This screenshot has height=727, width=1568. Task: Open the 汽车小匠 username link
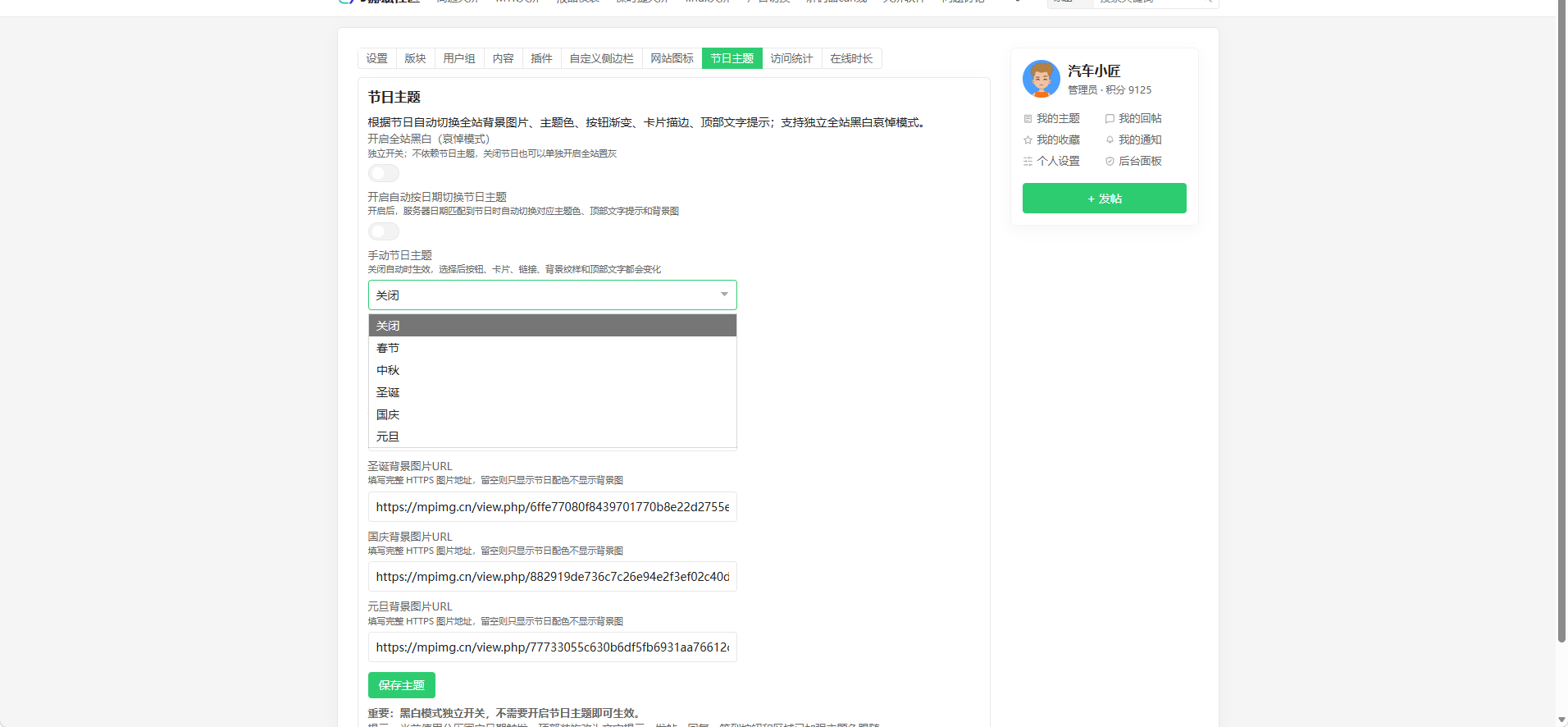1094,71
